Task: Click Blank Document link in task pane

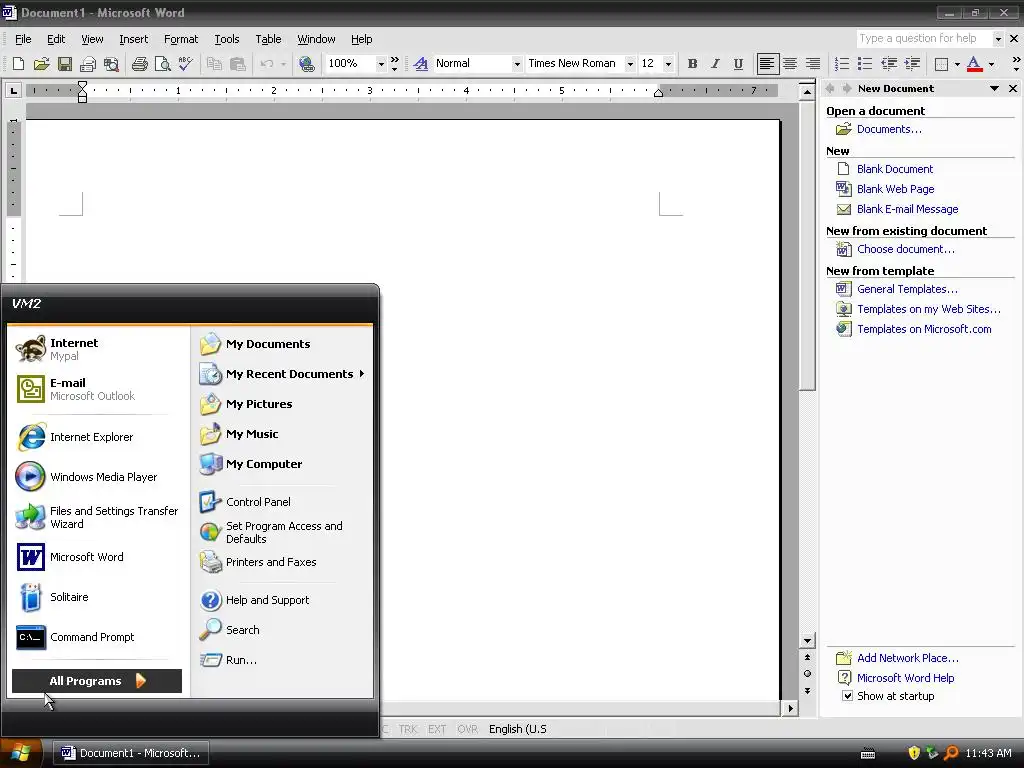Action: coord(895,169)
